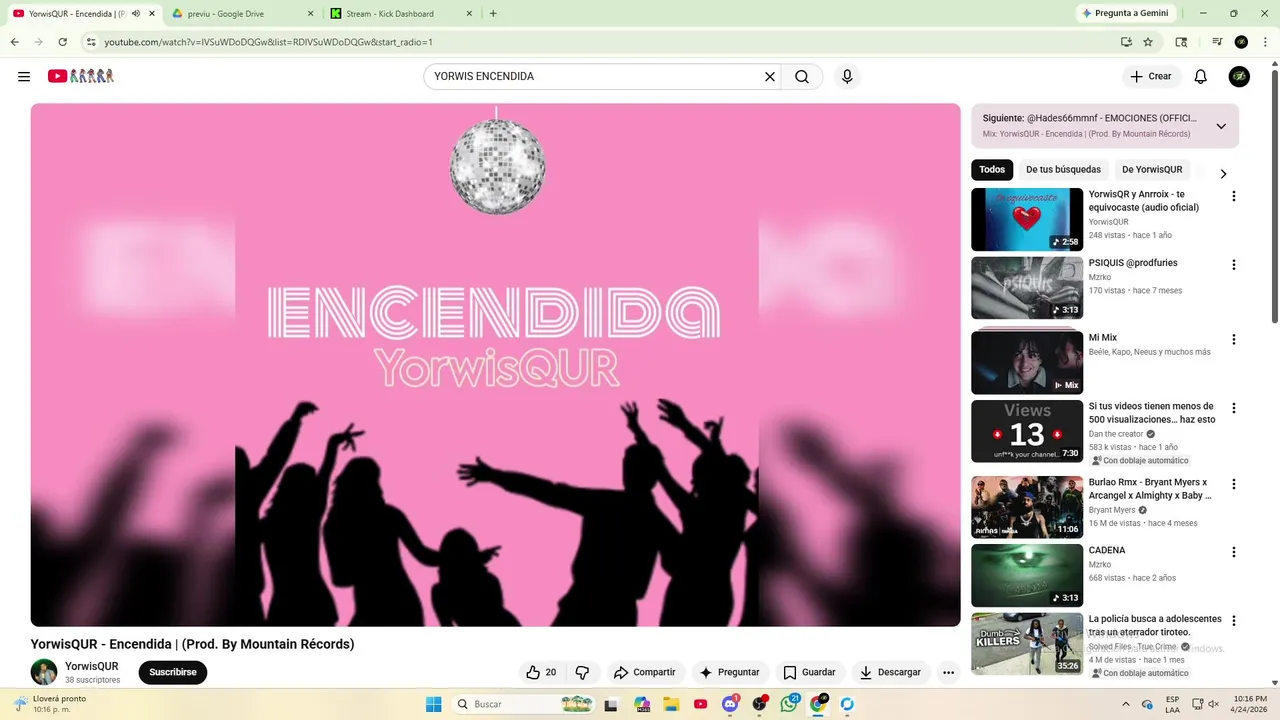1280x720 pixels.
Task: Select the Todos filter chip
Action: coord(992,170)
